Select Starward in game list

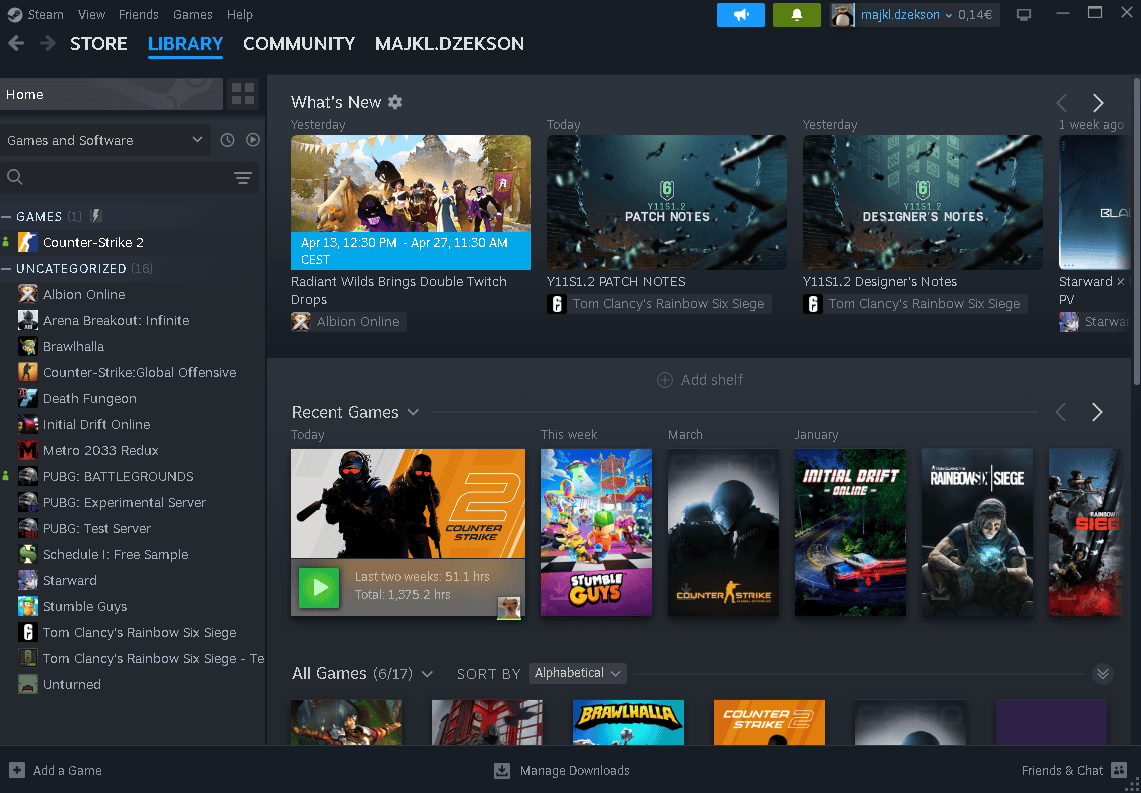point(133,581)
